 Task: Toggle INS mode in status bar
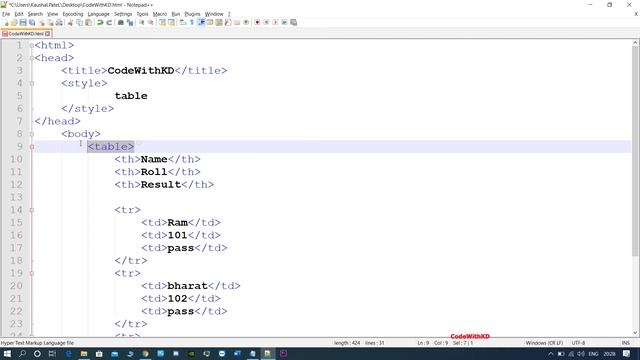coord(625,343)
